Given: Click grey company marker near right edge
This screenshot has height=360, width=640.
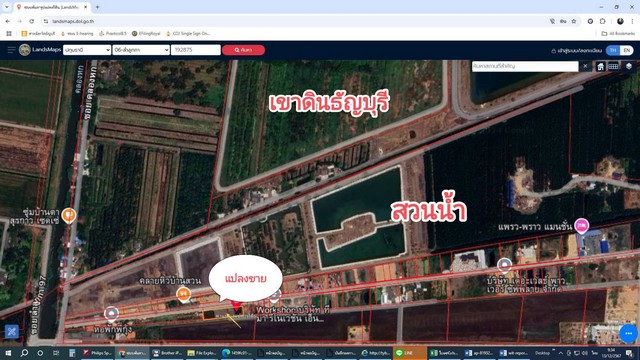Looking at the screenshot, I should (x=504, y=265).
